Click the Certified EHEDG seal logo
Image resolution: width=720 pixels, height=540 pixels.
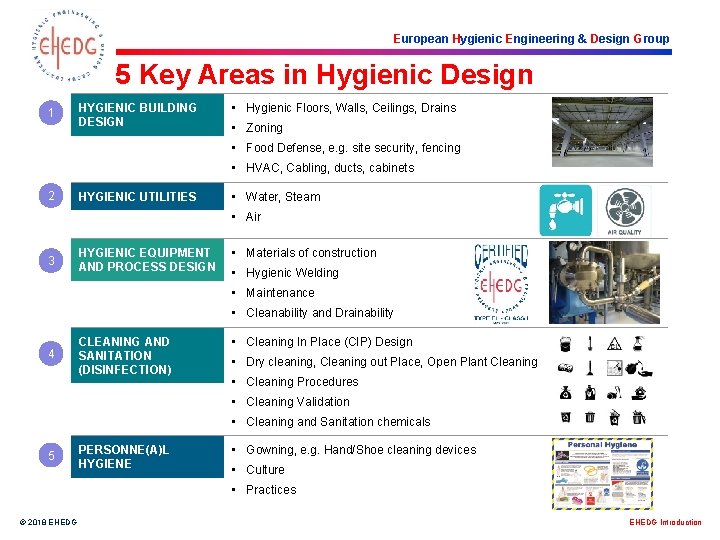501,283
